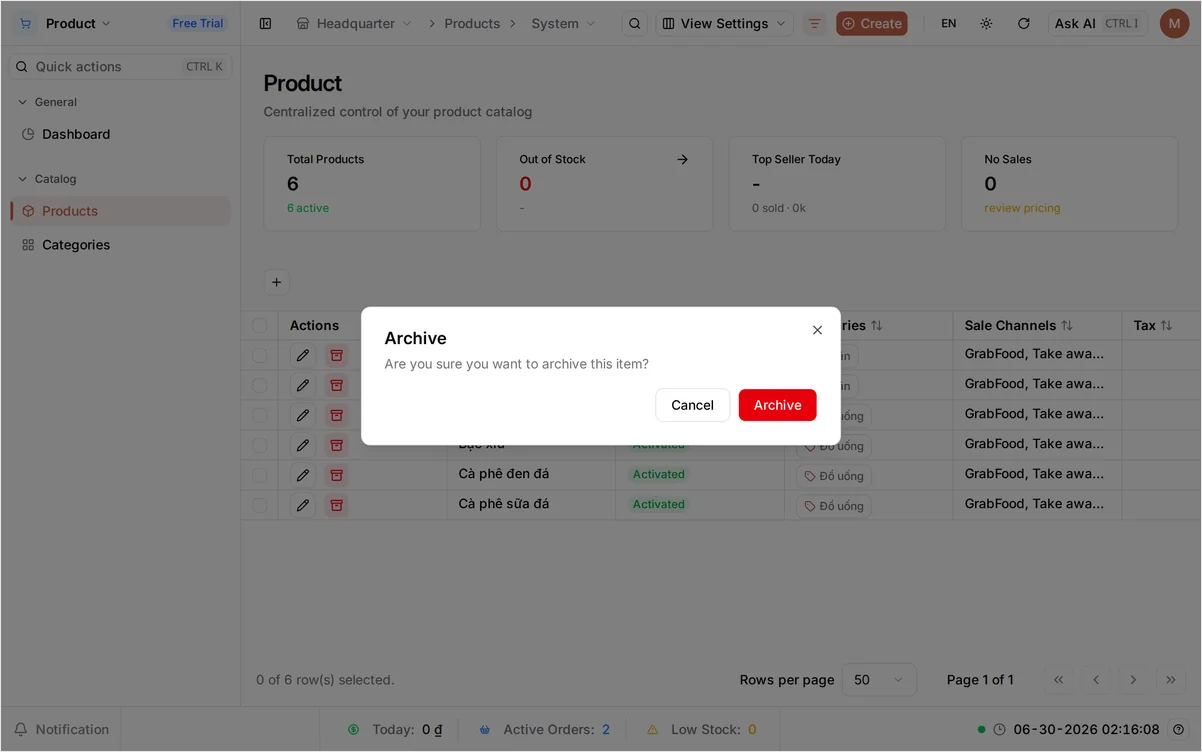1202x752 pixels.
Task: Click the No Sales review pricing text
Action: coord(1022,208)
